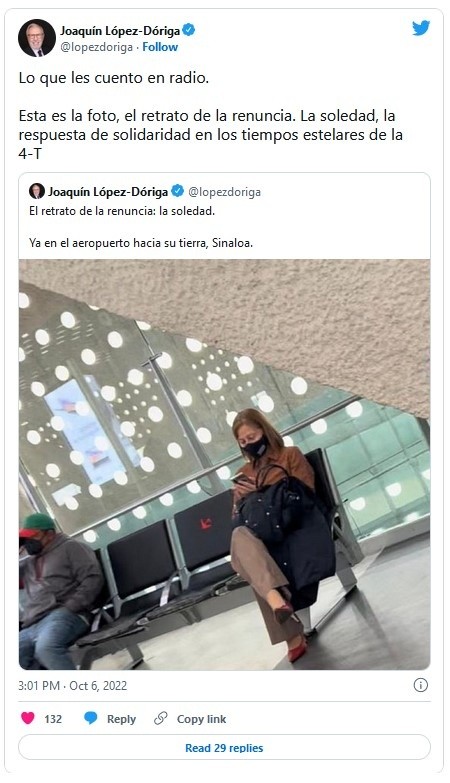
Task: Click the chain link copy icon
Action: click(160, 719)
